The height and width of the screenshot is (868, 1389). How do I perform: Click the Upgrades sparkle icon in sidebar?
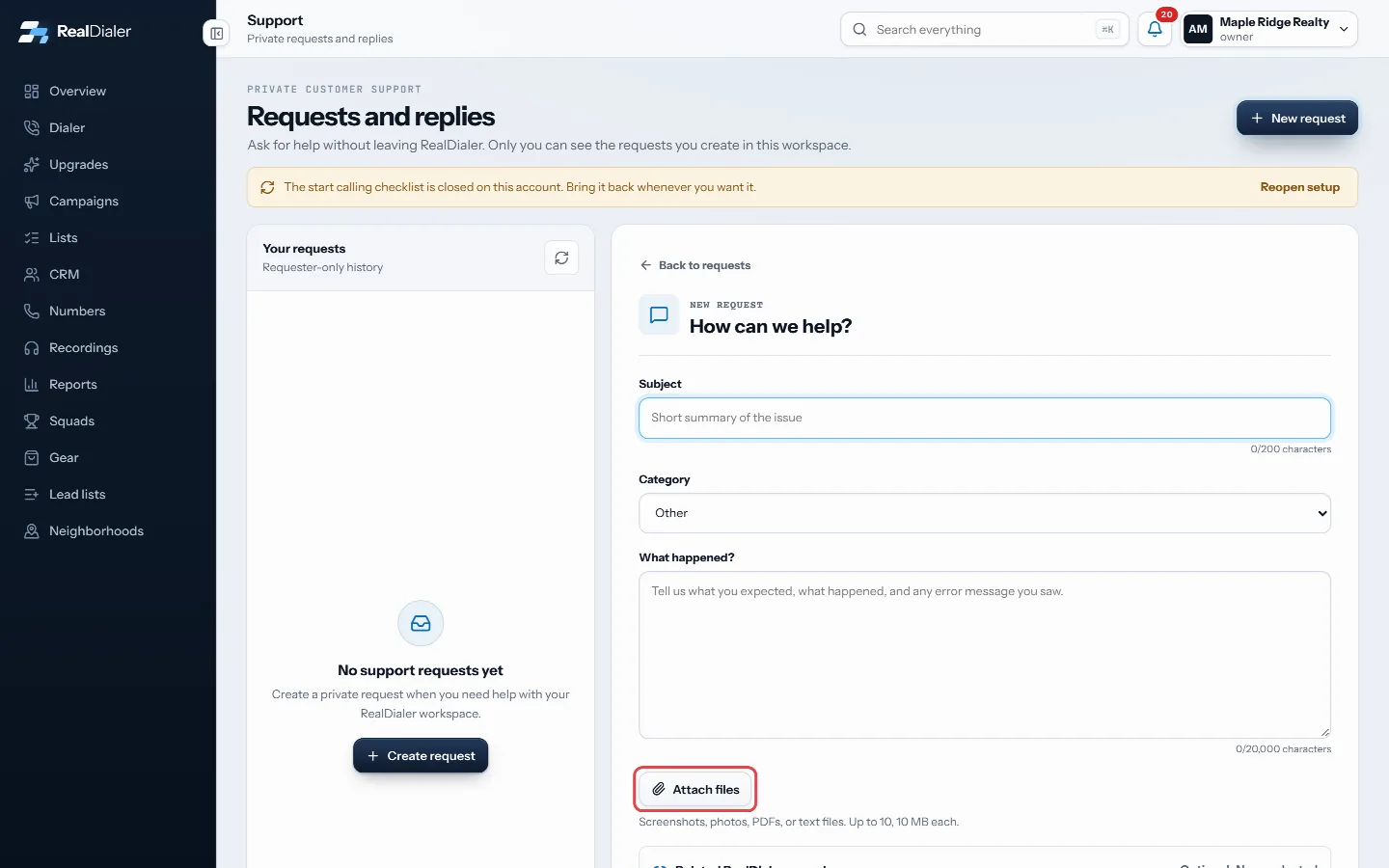[x=32, y=165]
